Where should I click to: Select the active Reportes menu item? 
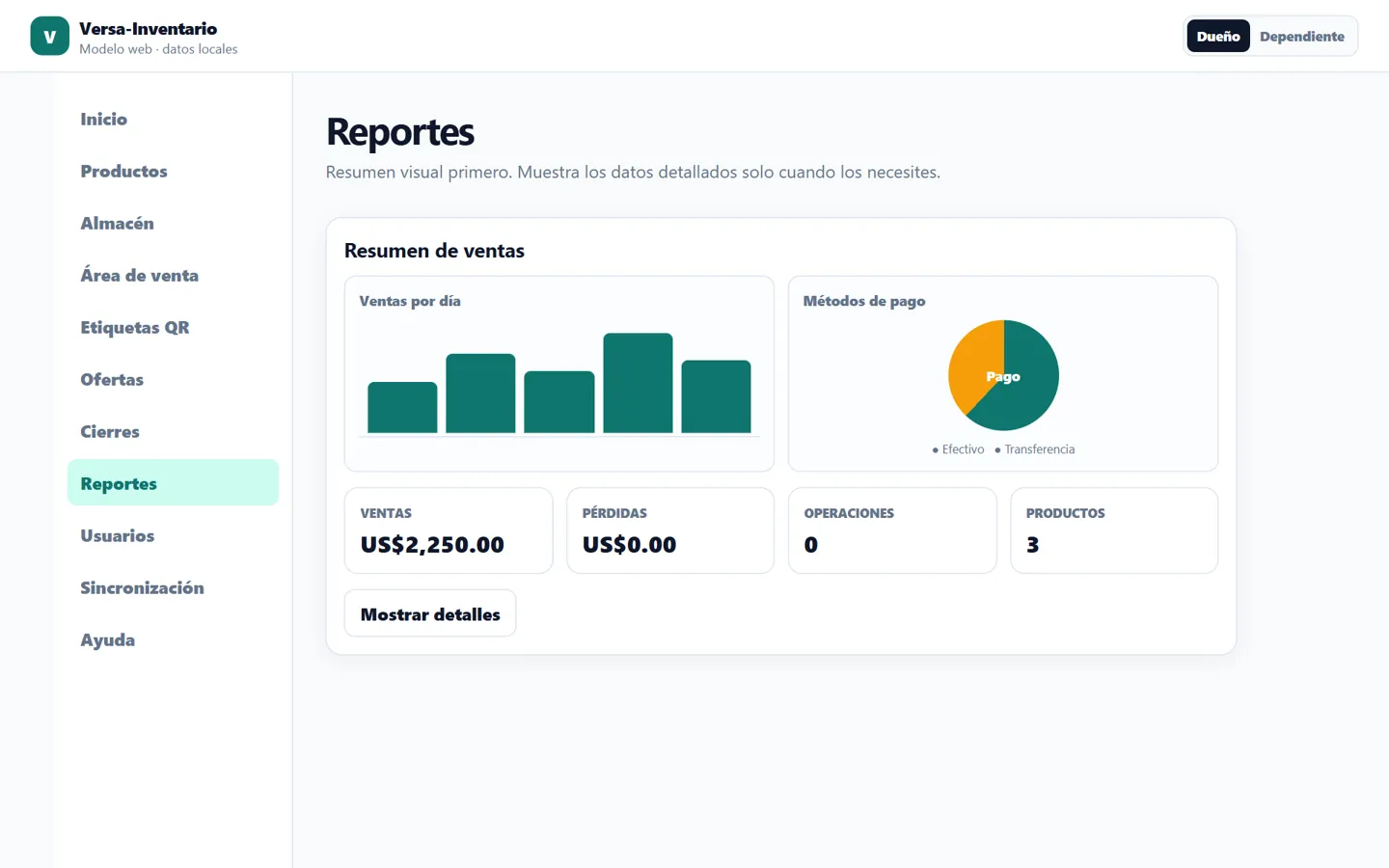coord(173,483)
